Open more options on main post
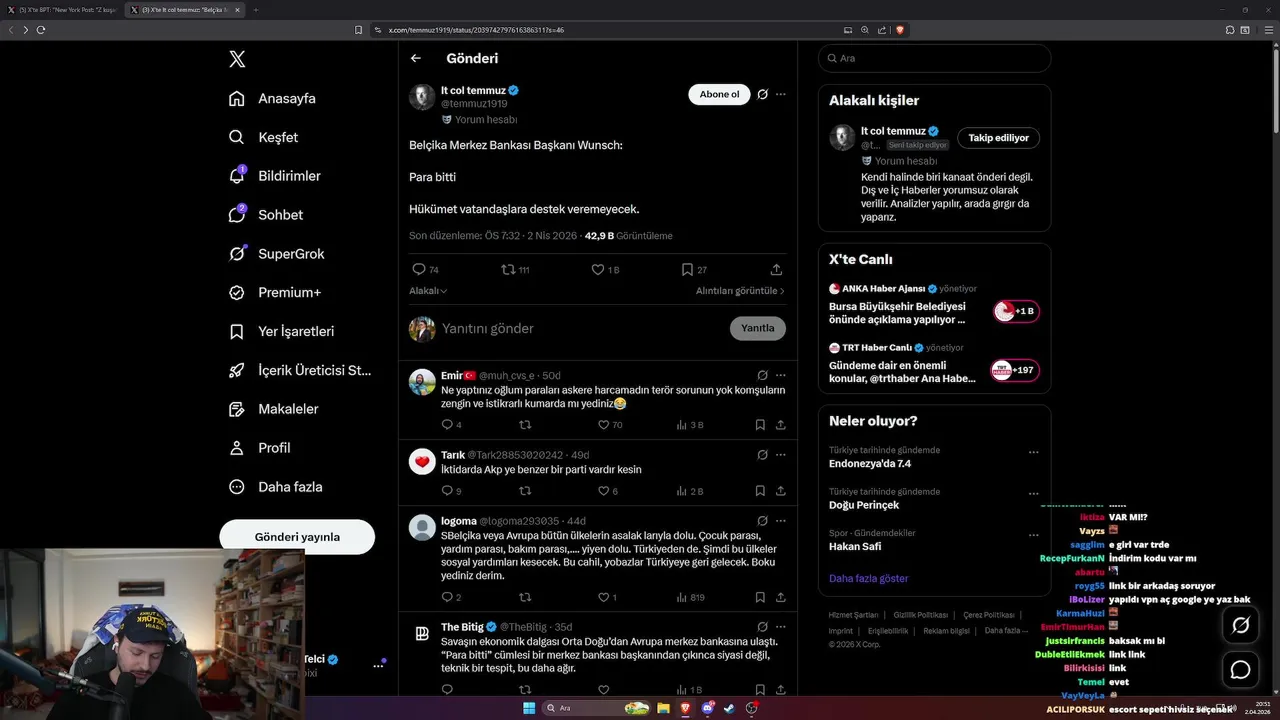Screen dimensions: 1280x720 click(781, 95)
